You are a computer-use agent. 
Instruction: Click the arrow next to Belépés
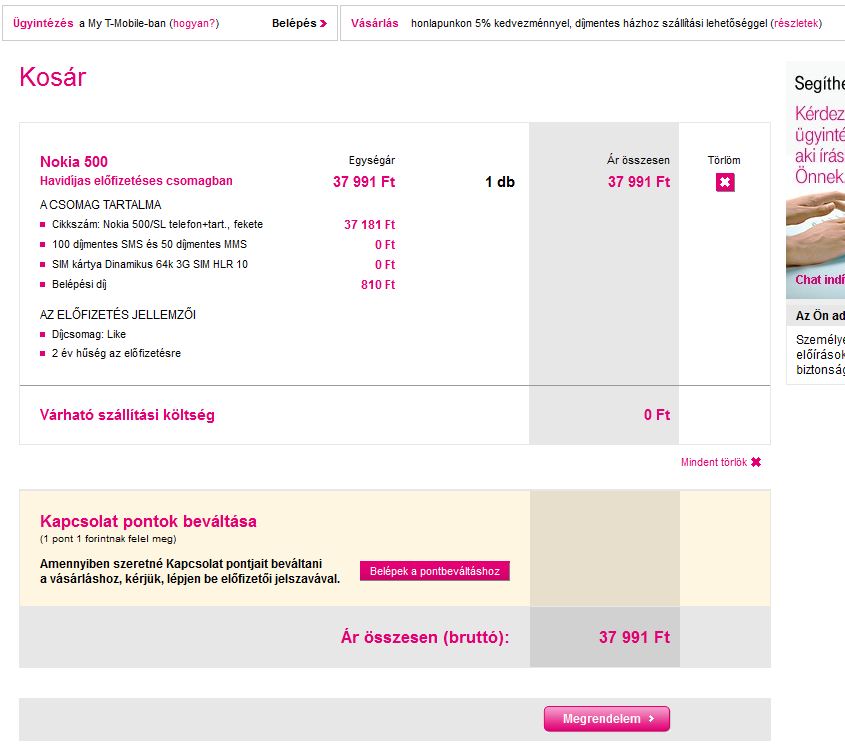pyautogui.click(x=323, y=24)
